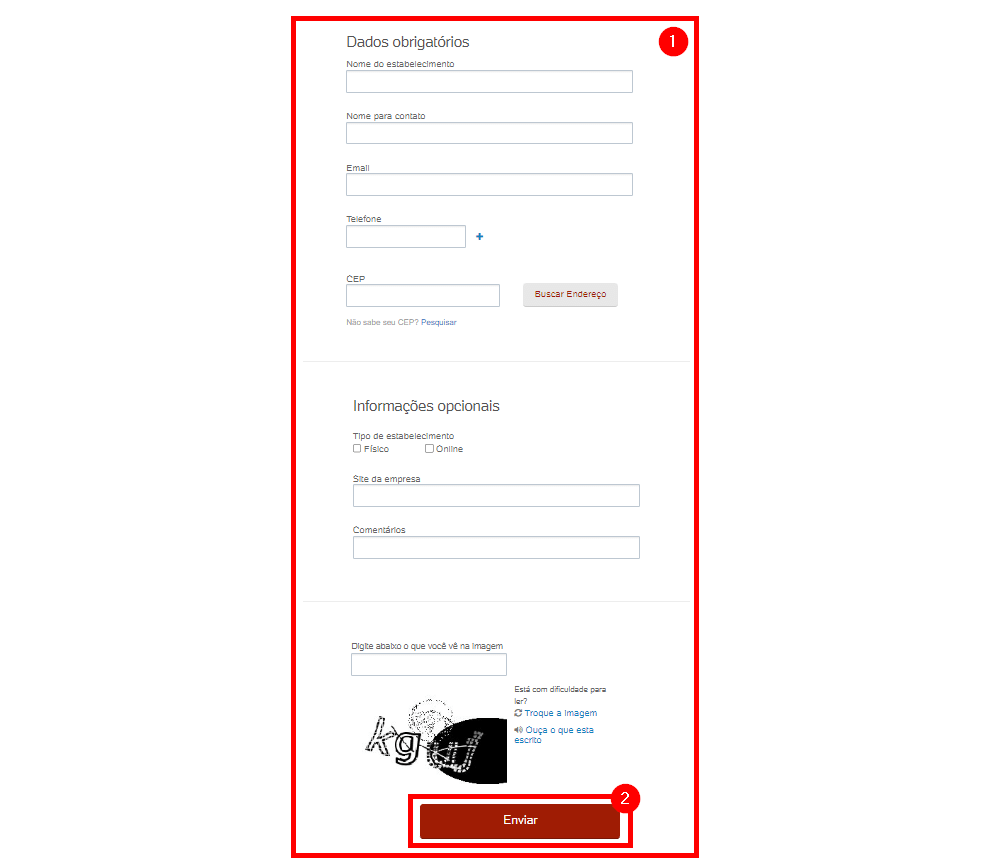Click the Buscar Endereço button
The height and width of the screenshot is (861, 983).
coord(570,294)
